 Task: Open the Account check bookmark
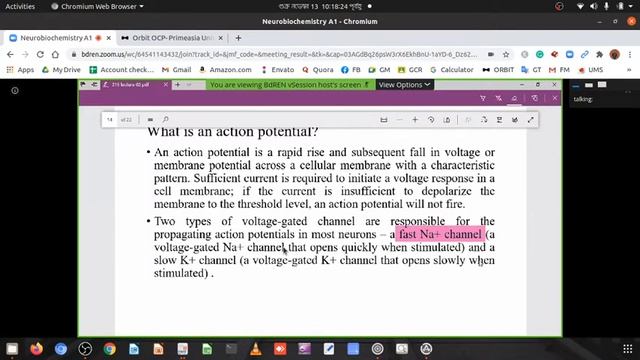pos(122,70)
